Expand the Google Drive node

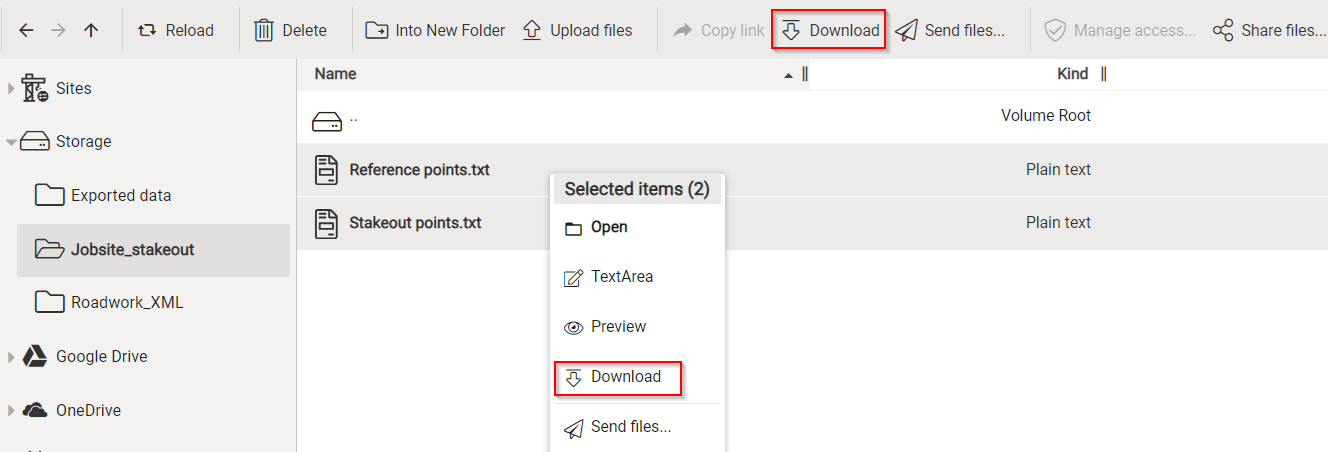pos(11,357)
